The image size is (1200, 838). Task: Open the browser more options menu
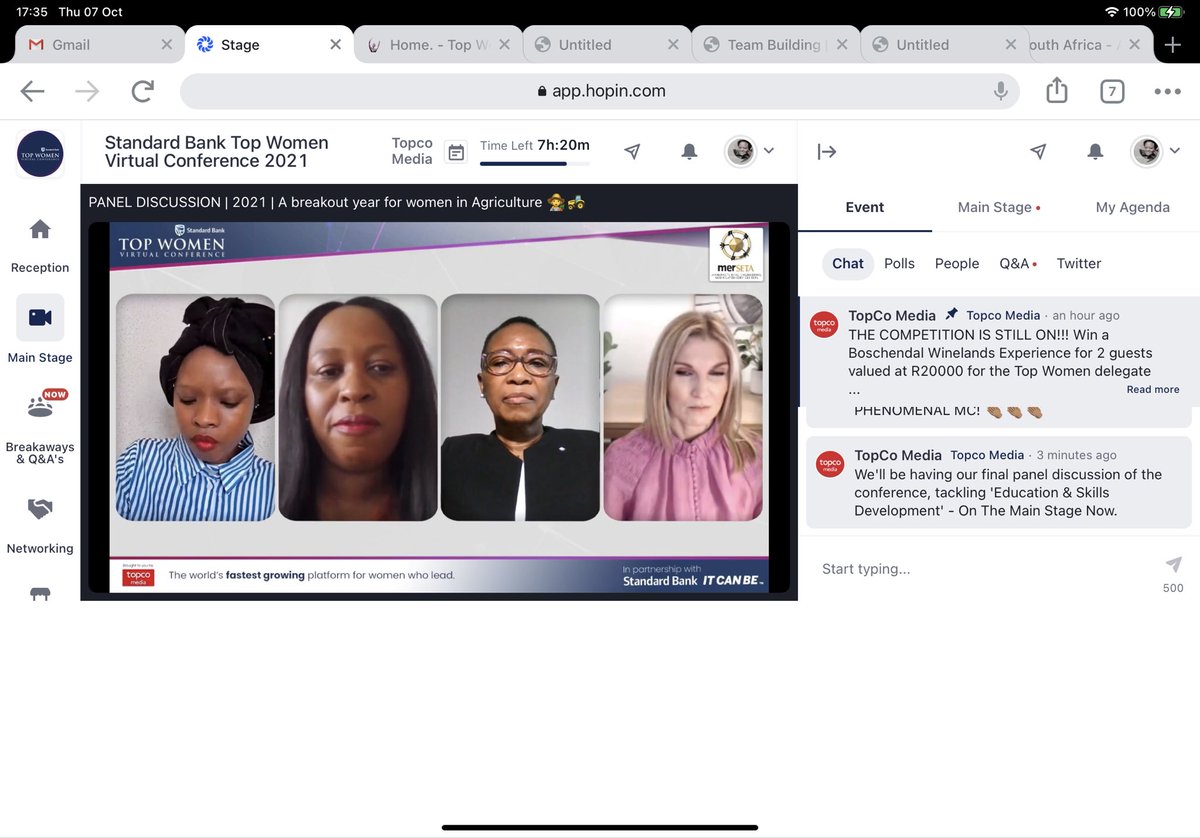(x=1167, y=91)
